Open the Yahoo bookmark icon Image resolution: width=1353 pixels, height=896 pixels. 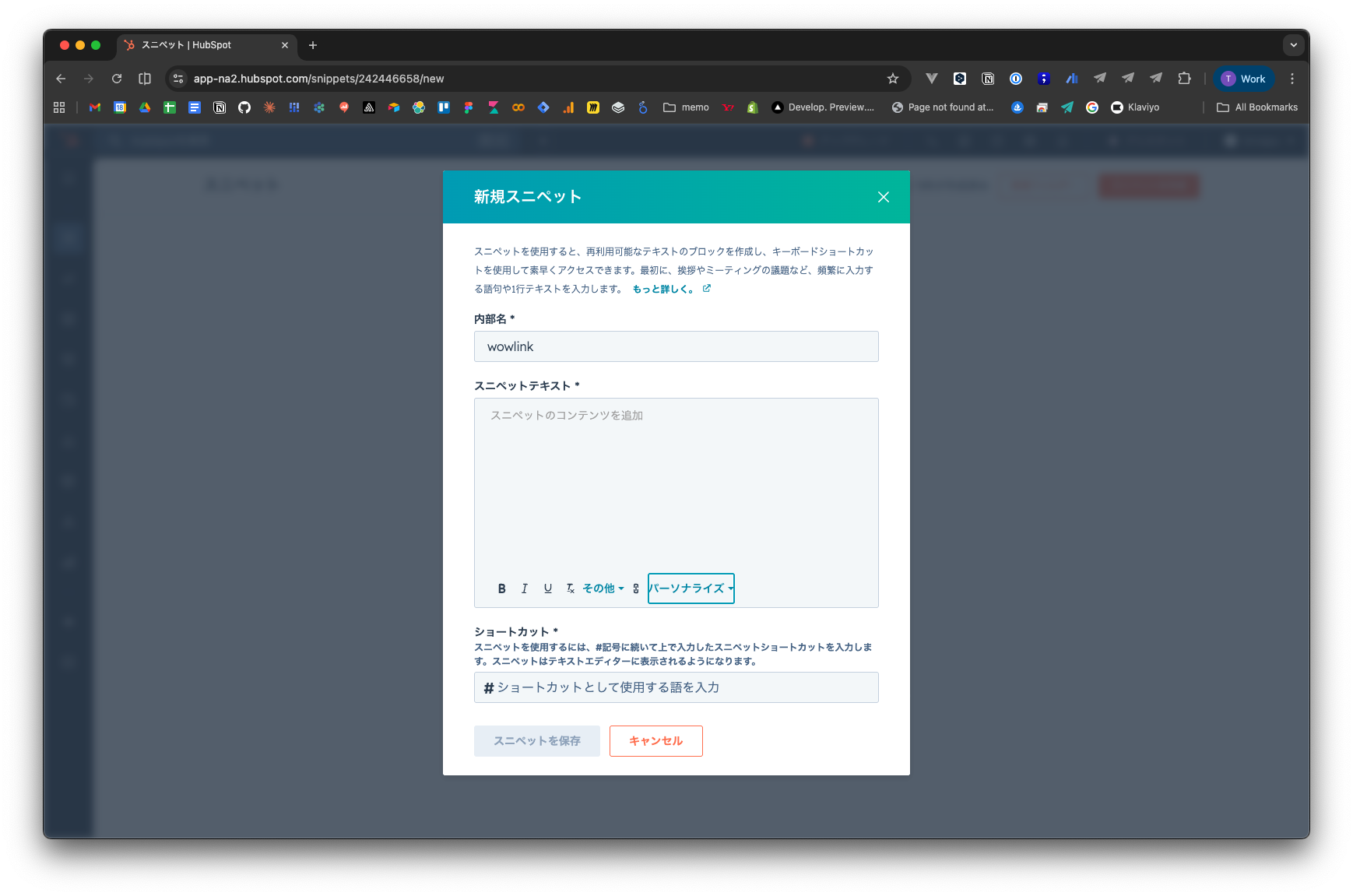(728, 107)
